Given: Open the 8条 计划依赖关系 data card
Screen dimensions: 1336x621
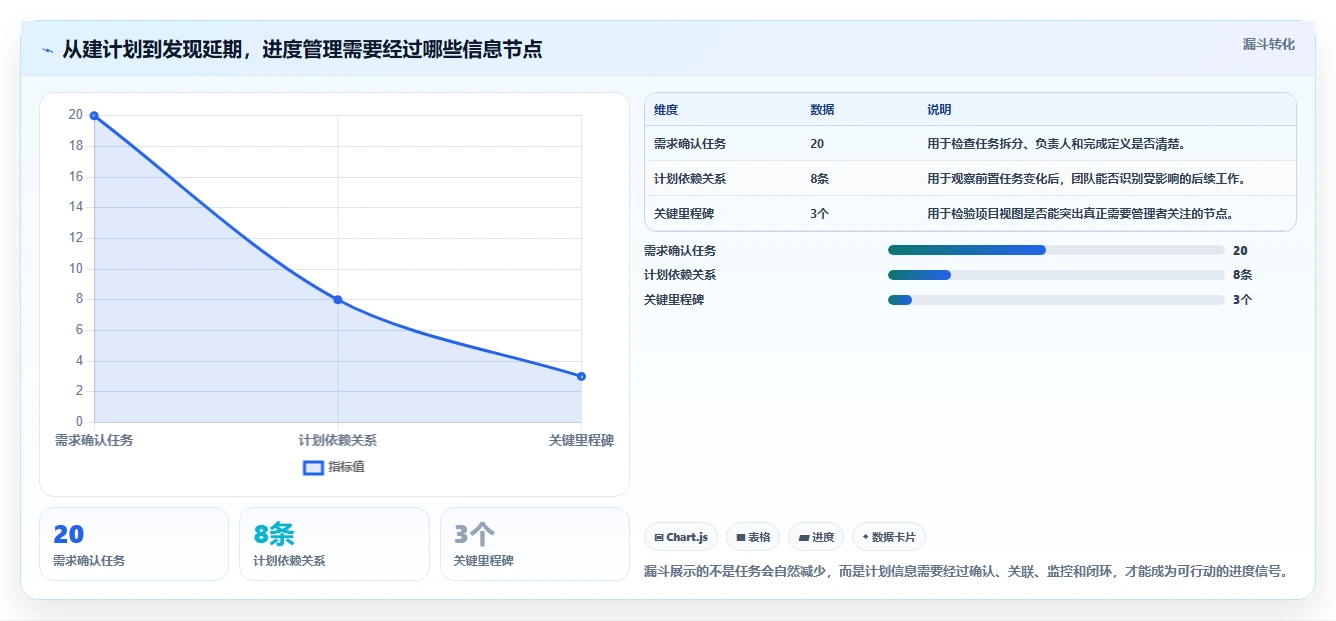Looking at the screenshot, I should click(x=334, y=544).
